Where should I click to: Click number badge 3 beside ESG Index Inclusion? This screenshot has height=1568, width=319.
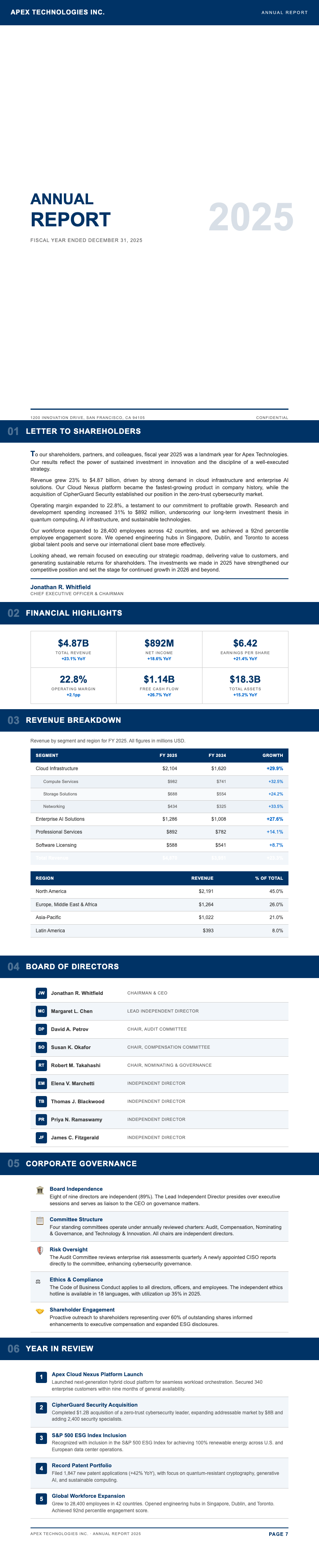click(x=41, y=1438)
